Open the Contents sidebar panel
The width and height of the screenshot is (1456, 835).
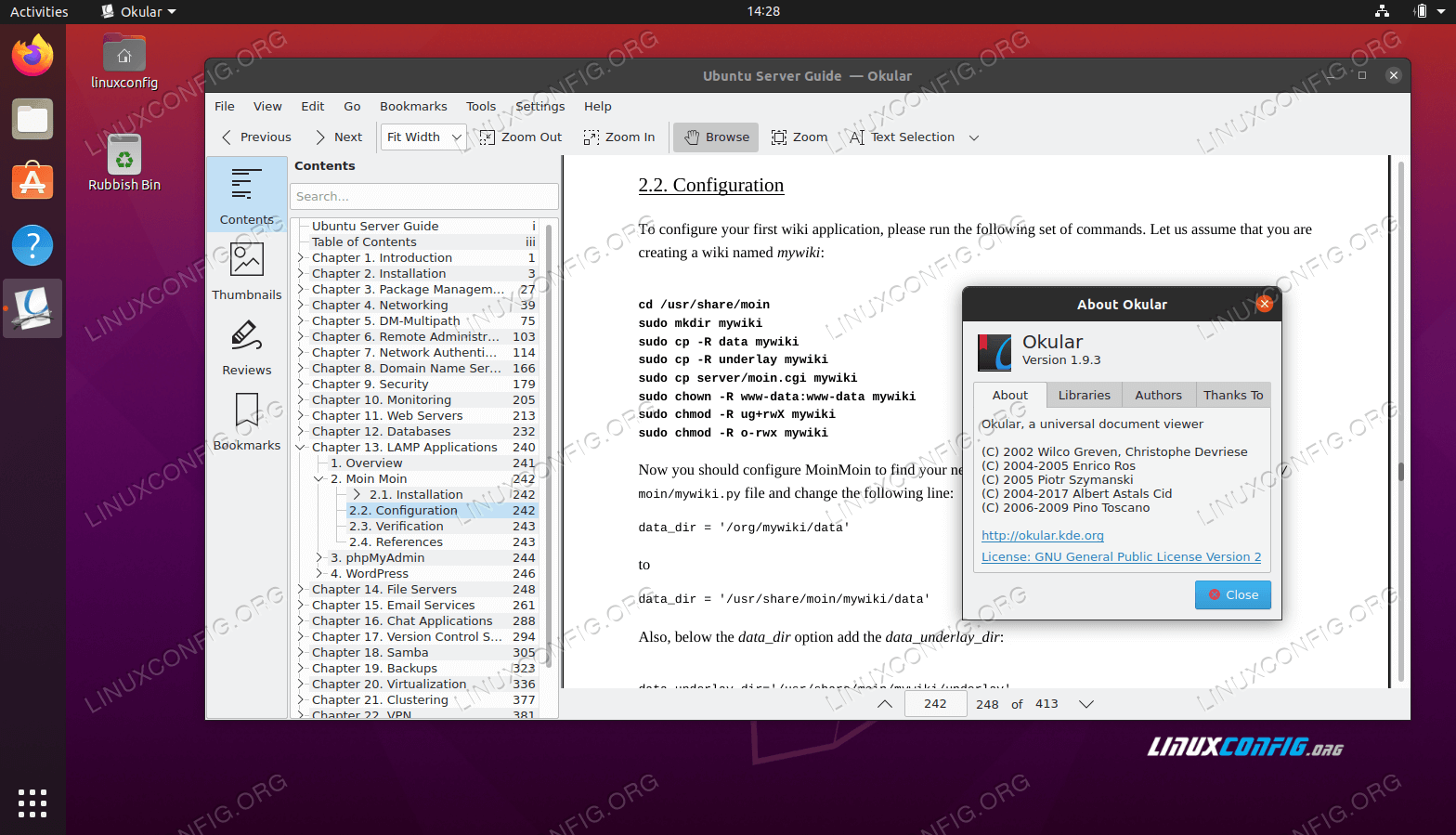coord(246,195)
